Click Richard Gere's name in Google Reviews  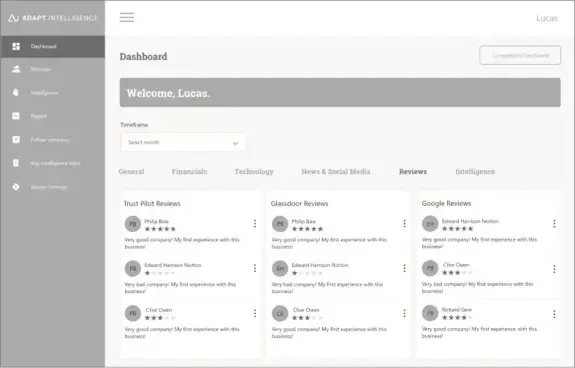457,310
